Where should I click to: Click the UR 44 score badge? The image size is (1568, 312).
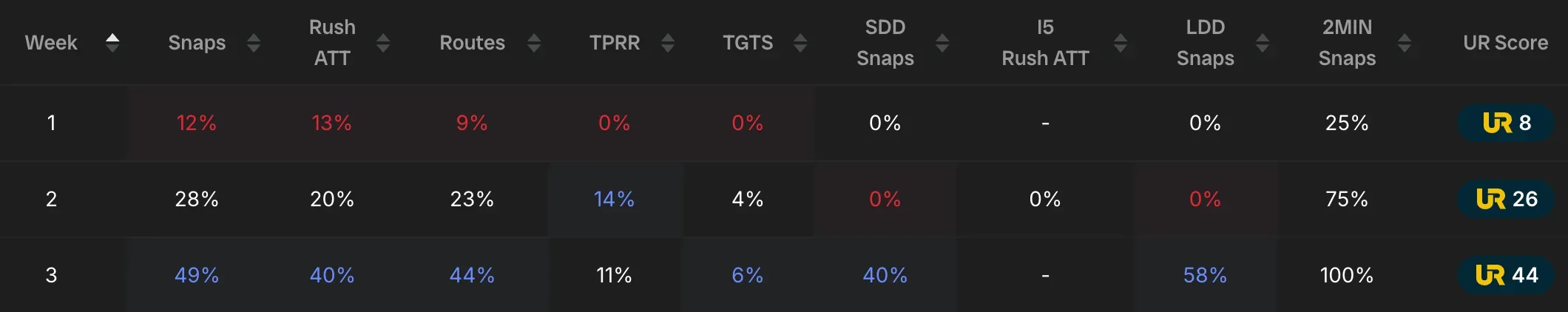pos(1506,275)
